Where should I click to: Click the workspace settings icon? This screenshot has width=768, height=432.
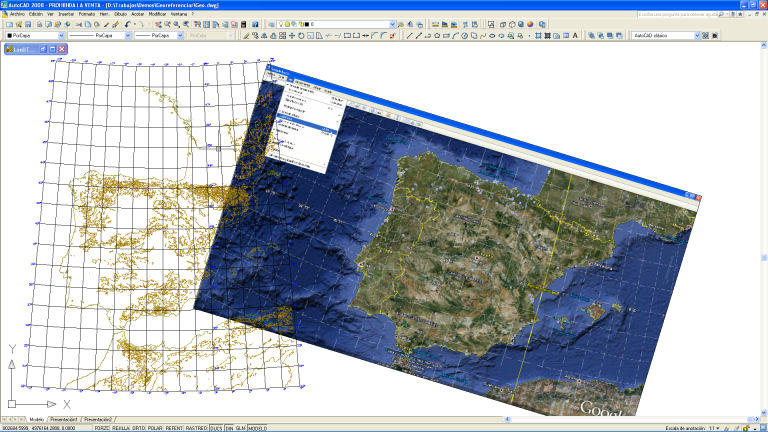tap(705, 35)
